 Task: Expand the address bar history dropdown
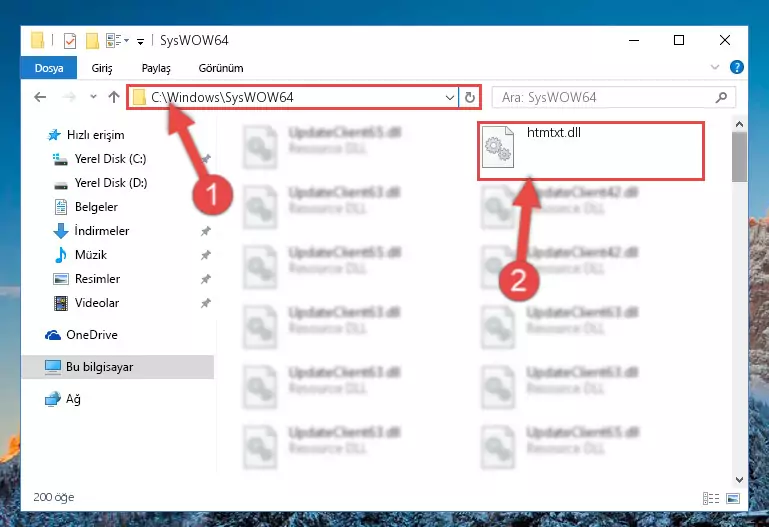449,98
